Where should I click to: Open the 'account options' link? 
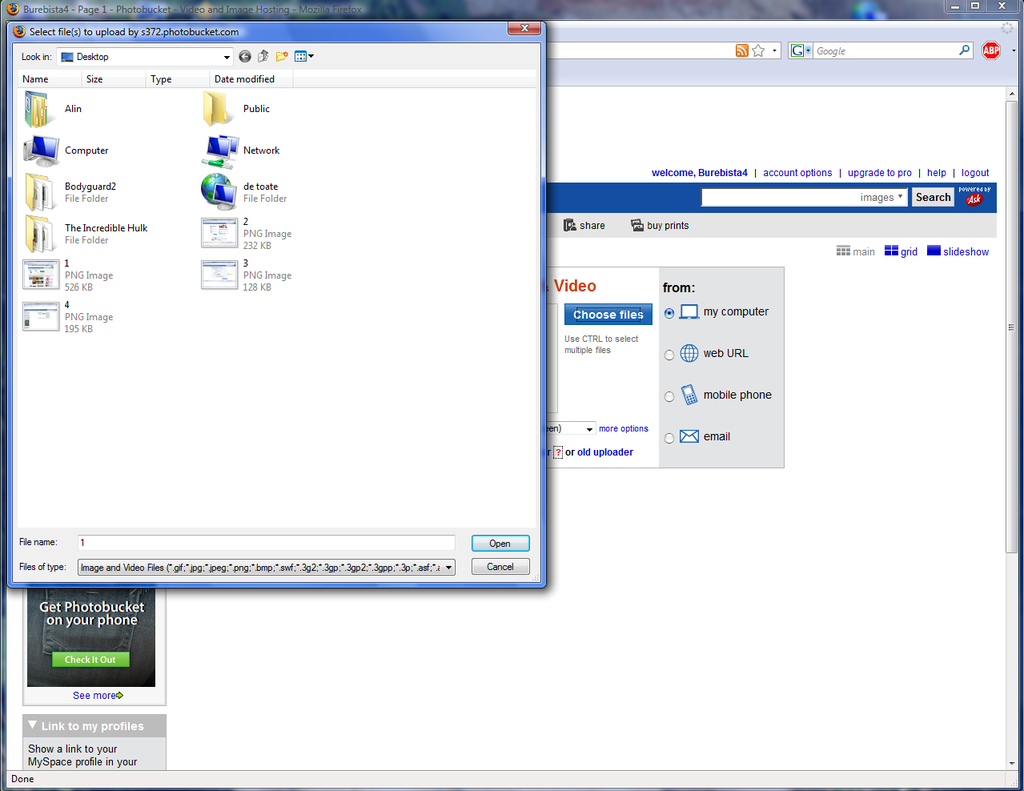(797, 172)
